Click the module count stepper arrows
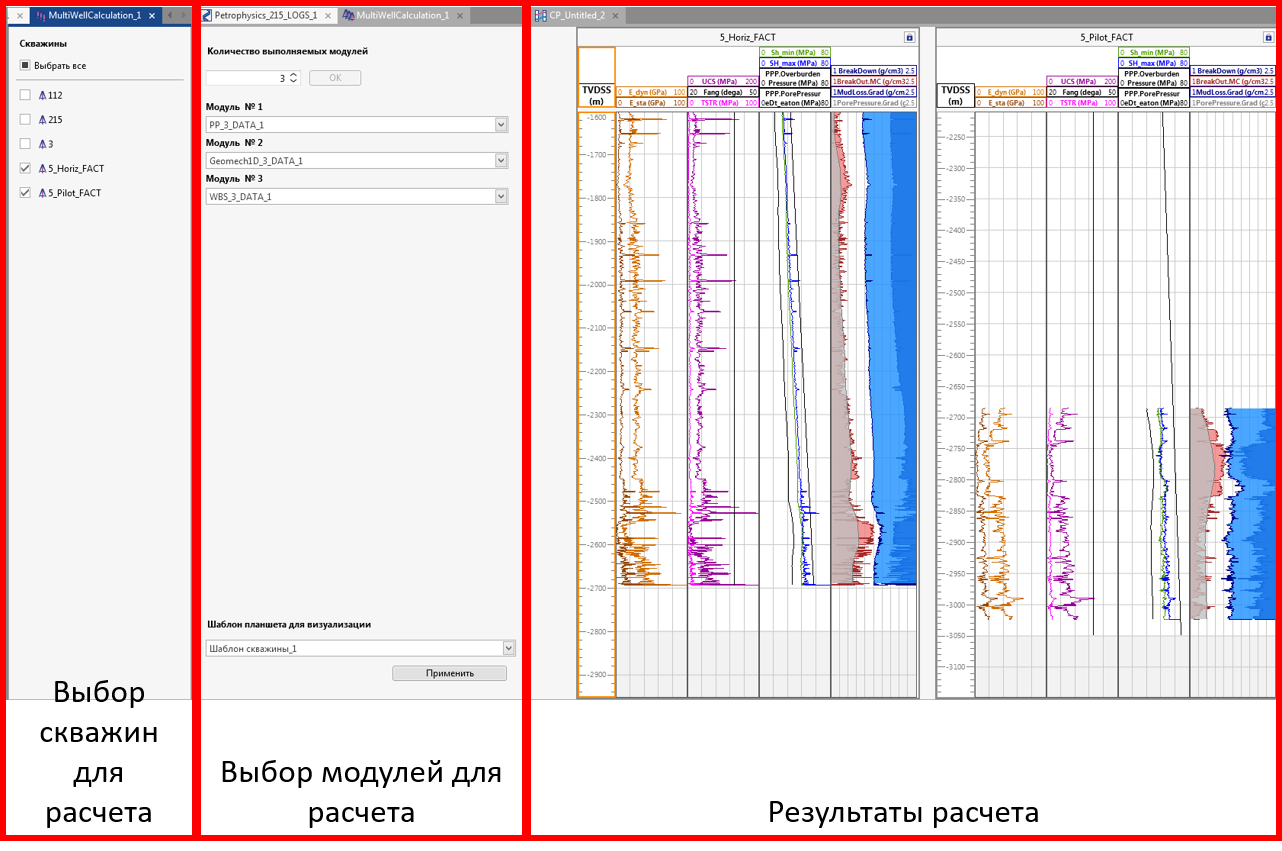Screen dimensions: 1282x851 pos(294,78)
